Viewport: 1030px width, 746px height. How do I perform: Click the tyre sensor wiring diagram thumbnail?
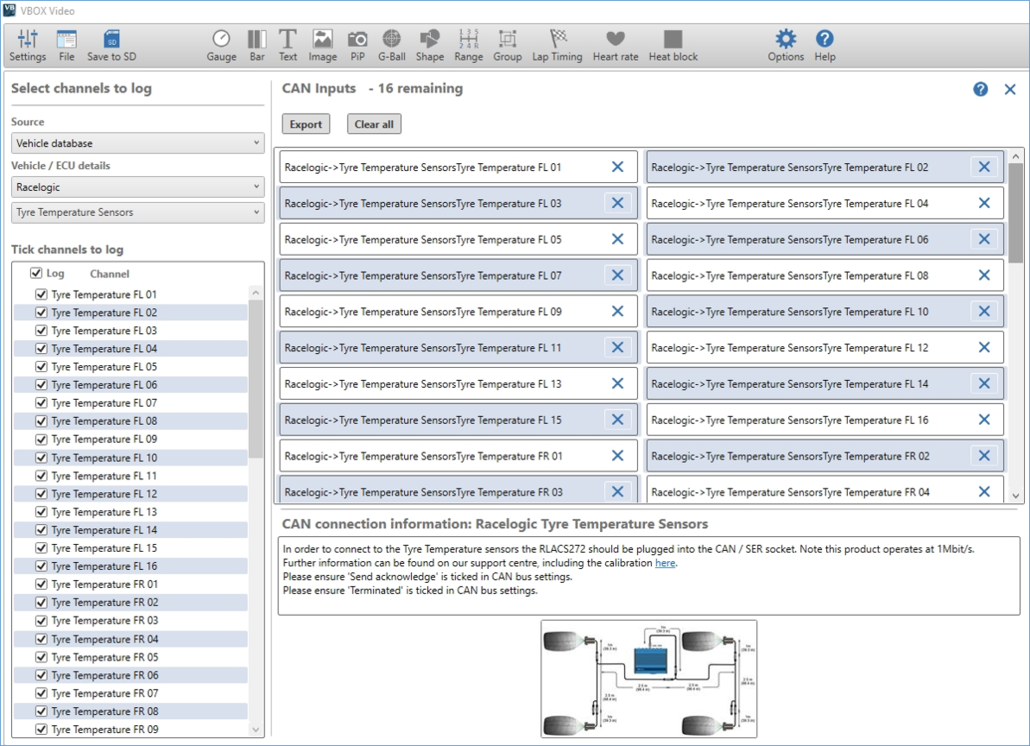(x=649, y=679)
